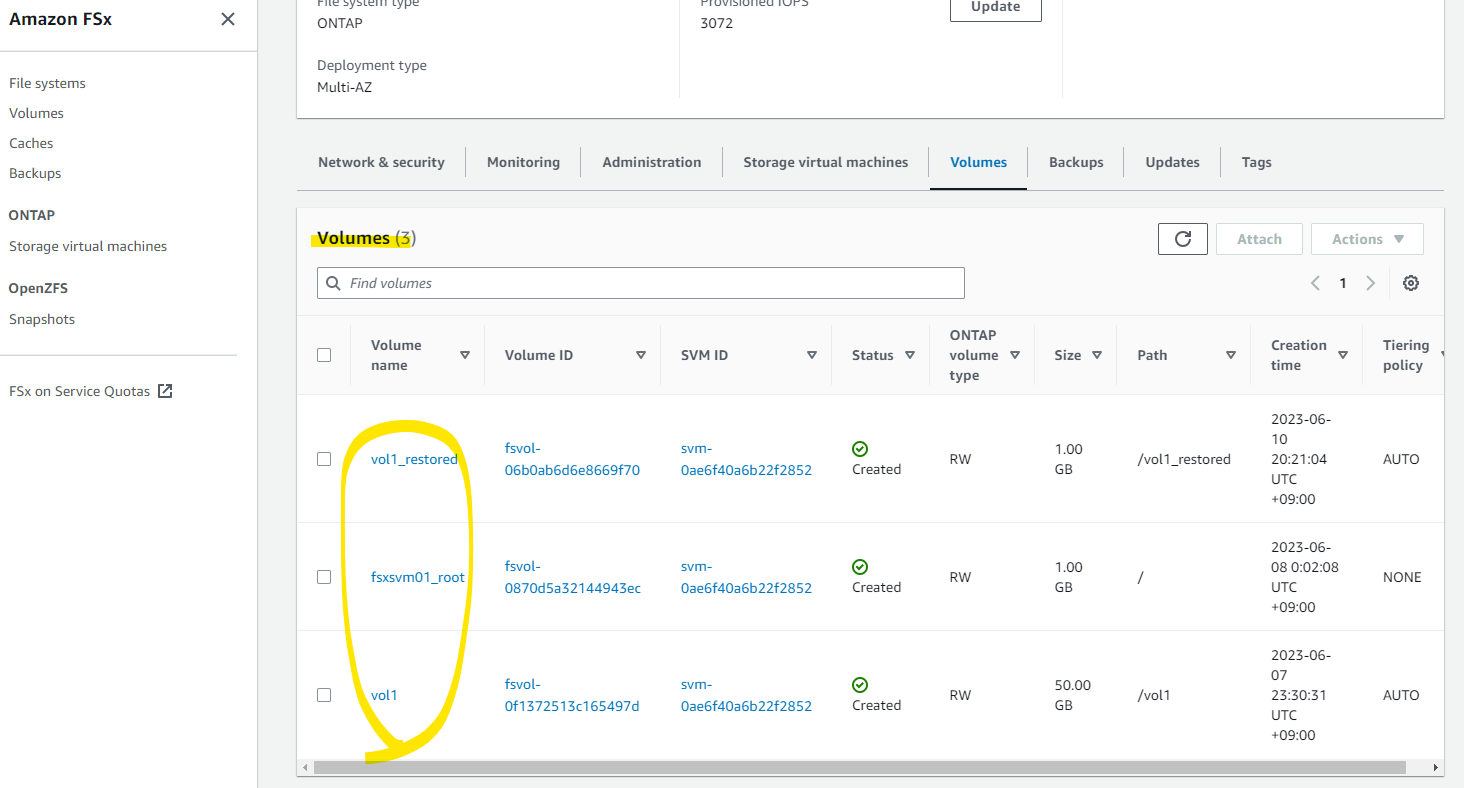Click the table horizontal scrollbar thumb

859,768
